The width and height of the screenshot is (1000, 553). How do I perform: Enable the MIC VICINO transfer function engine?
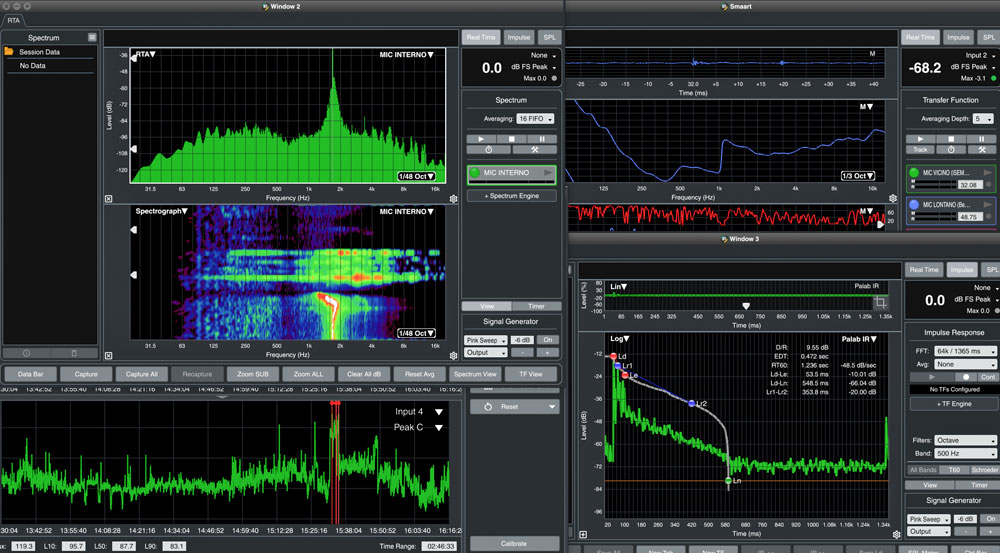point(912,172)
